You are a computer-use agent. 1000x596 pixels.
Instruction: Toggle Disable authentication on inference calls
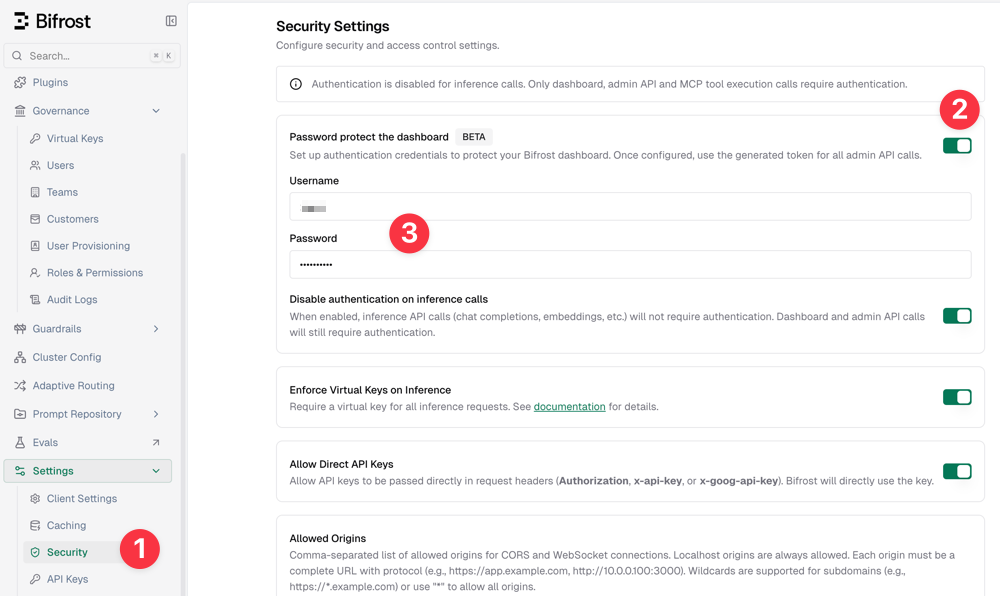pos(957,316)
